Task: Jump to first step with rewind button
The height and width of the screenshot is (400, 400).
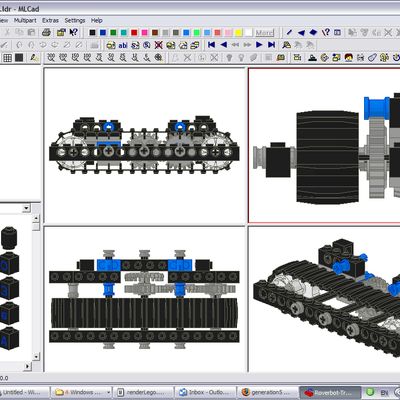Action: 211,45
